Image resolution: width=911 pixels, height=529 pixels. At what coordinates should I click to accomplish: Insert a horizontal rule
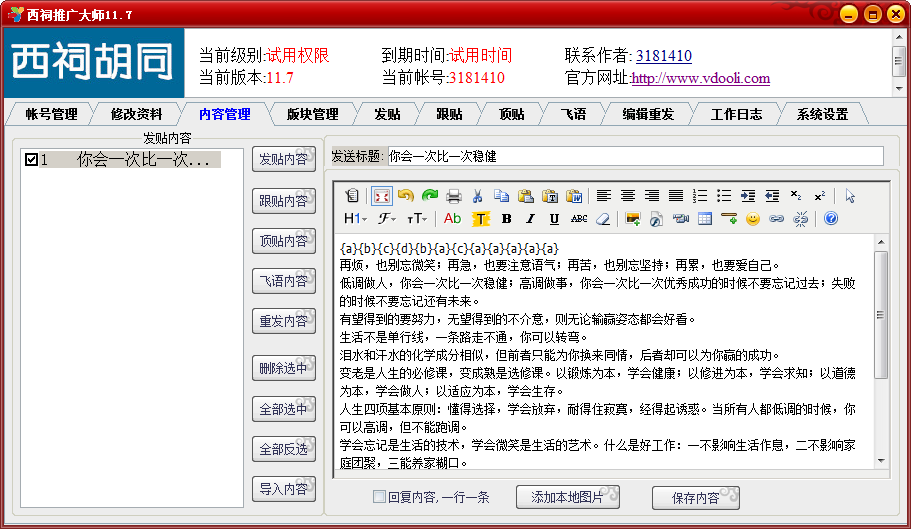pos(729,219)
